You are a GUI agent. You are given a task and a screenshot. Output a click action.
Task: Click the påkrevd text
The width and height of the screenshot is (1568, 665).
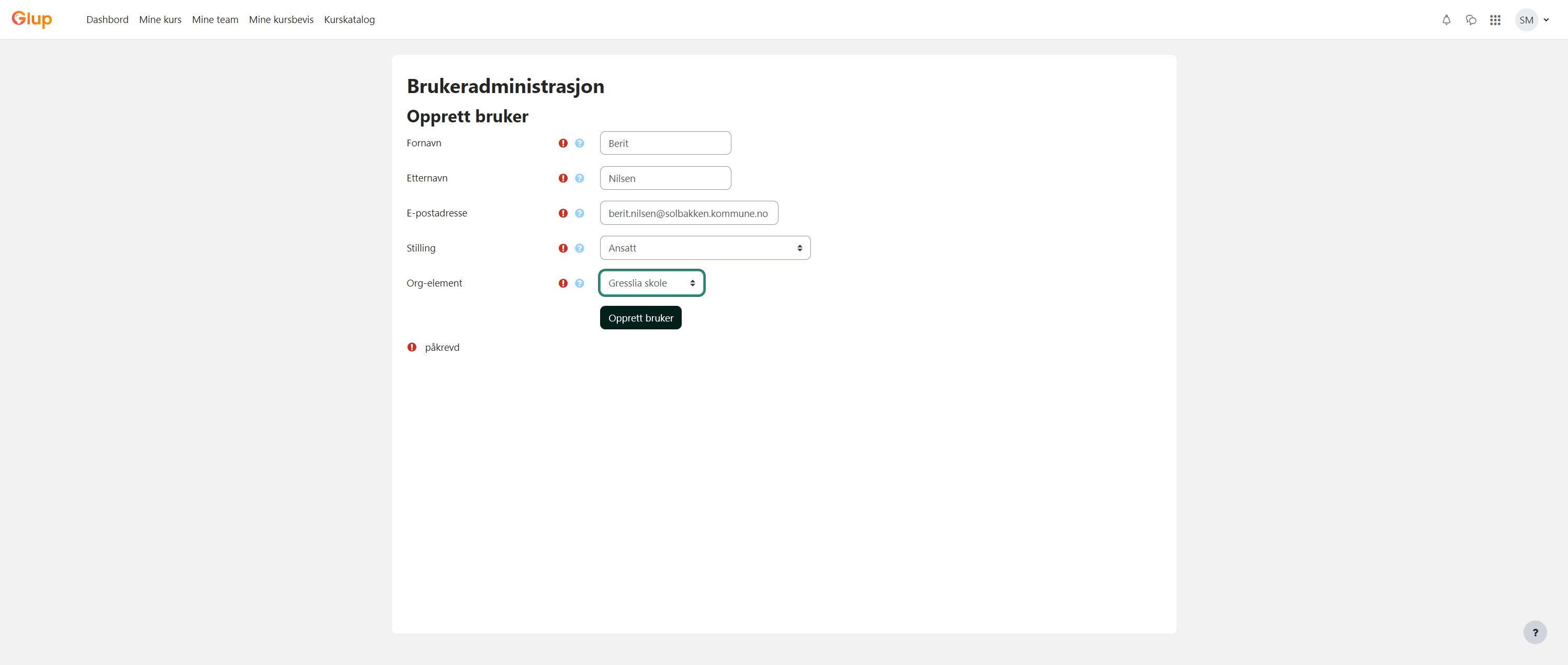[442, 348]
